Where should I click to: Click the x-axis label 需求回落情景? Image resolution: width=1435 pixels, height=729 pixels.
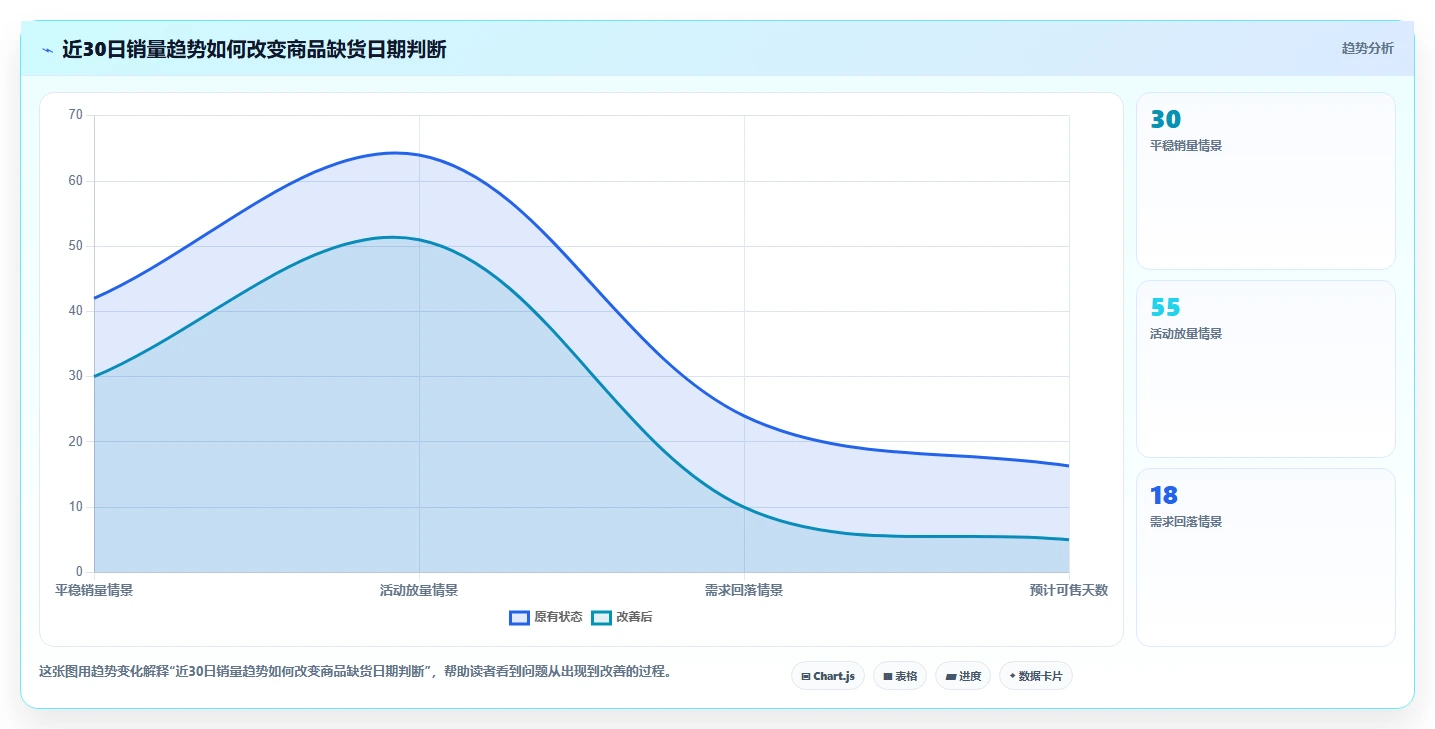(744, 590)
